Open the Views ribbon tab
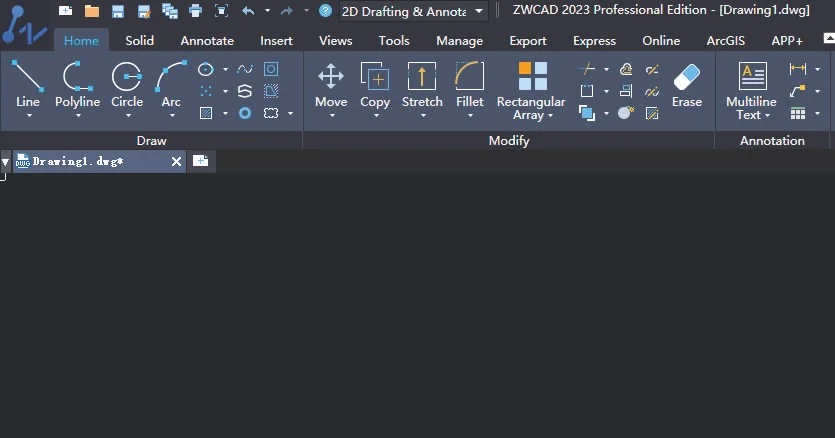 pyautogui.click(x=335, y=40)
